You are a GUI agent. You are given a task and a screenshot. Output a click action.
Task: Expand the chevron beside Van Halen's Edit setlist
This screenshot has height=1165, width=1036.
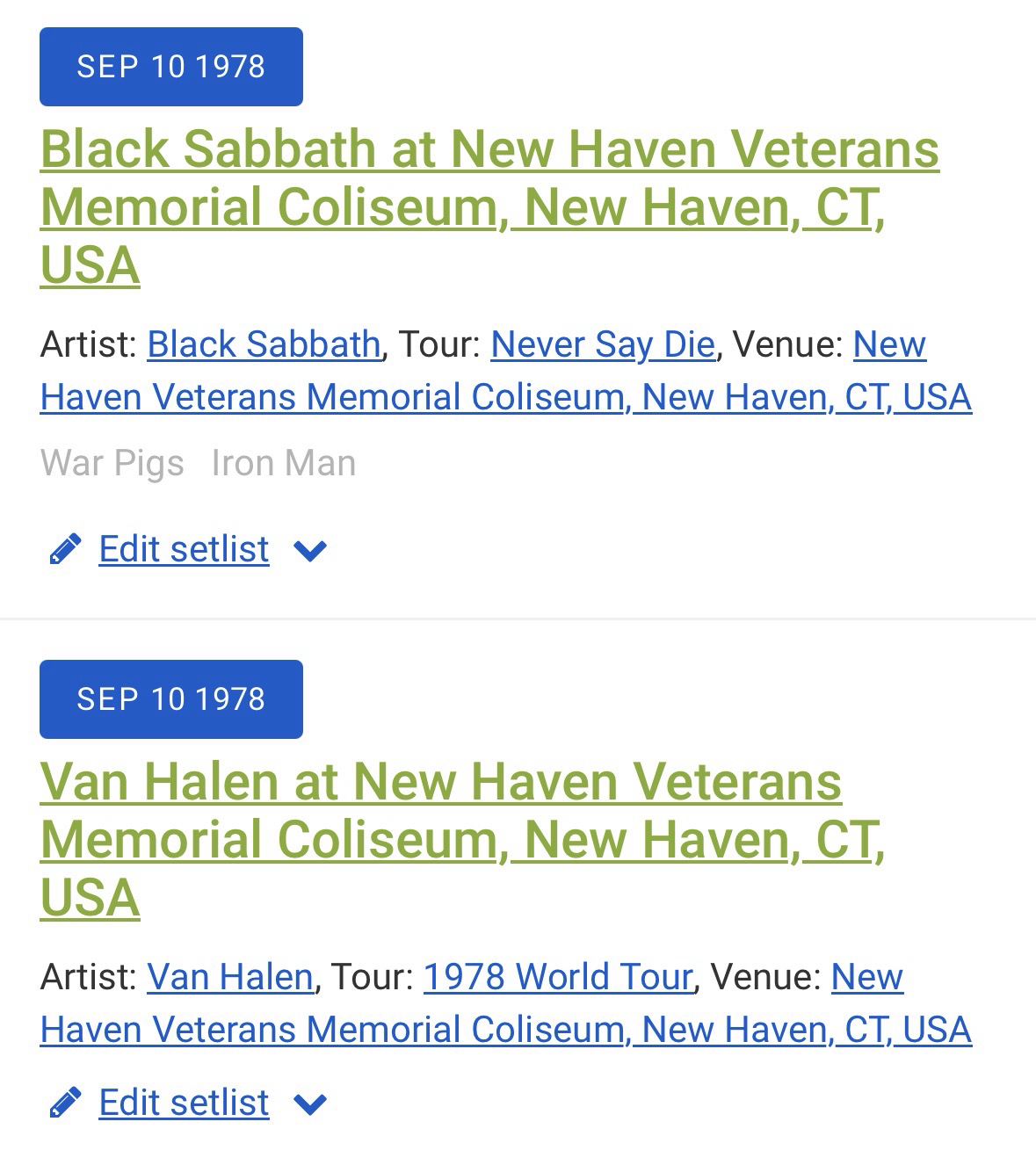point(310,1104)
